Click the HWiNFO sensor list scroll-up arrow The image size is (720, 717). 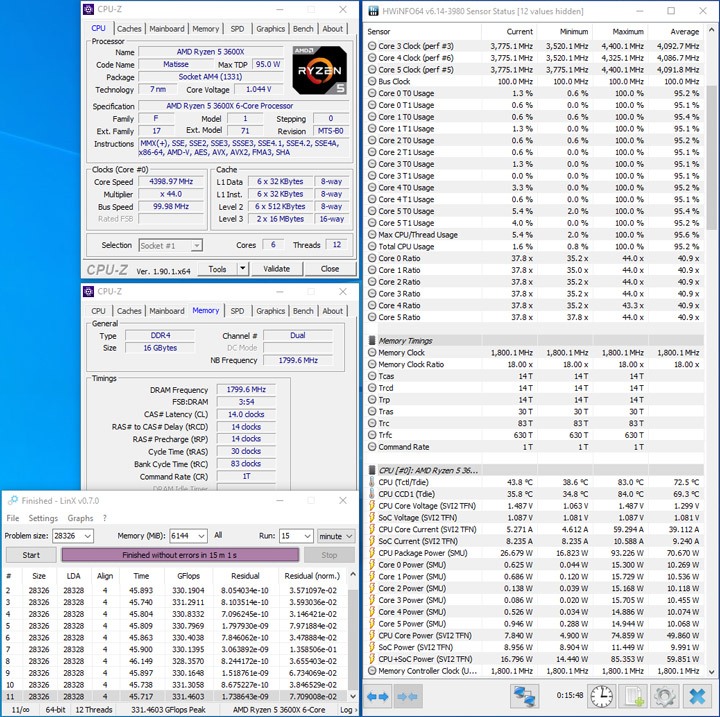click(x=711, y=30)
